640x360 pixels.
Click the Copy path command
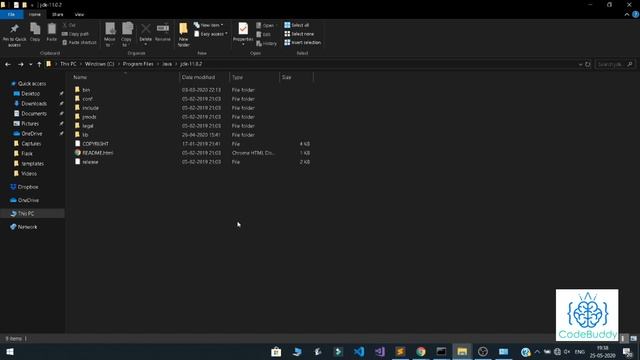(76, 34)
